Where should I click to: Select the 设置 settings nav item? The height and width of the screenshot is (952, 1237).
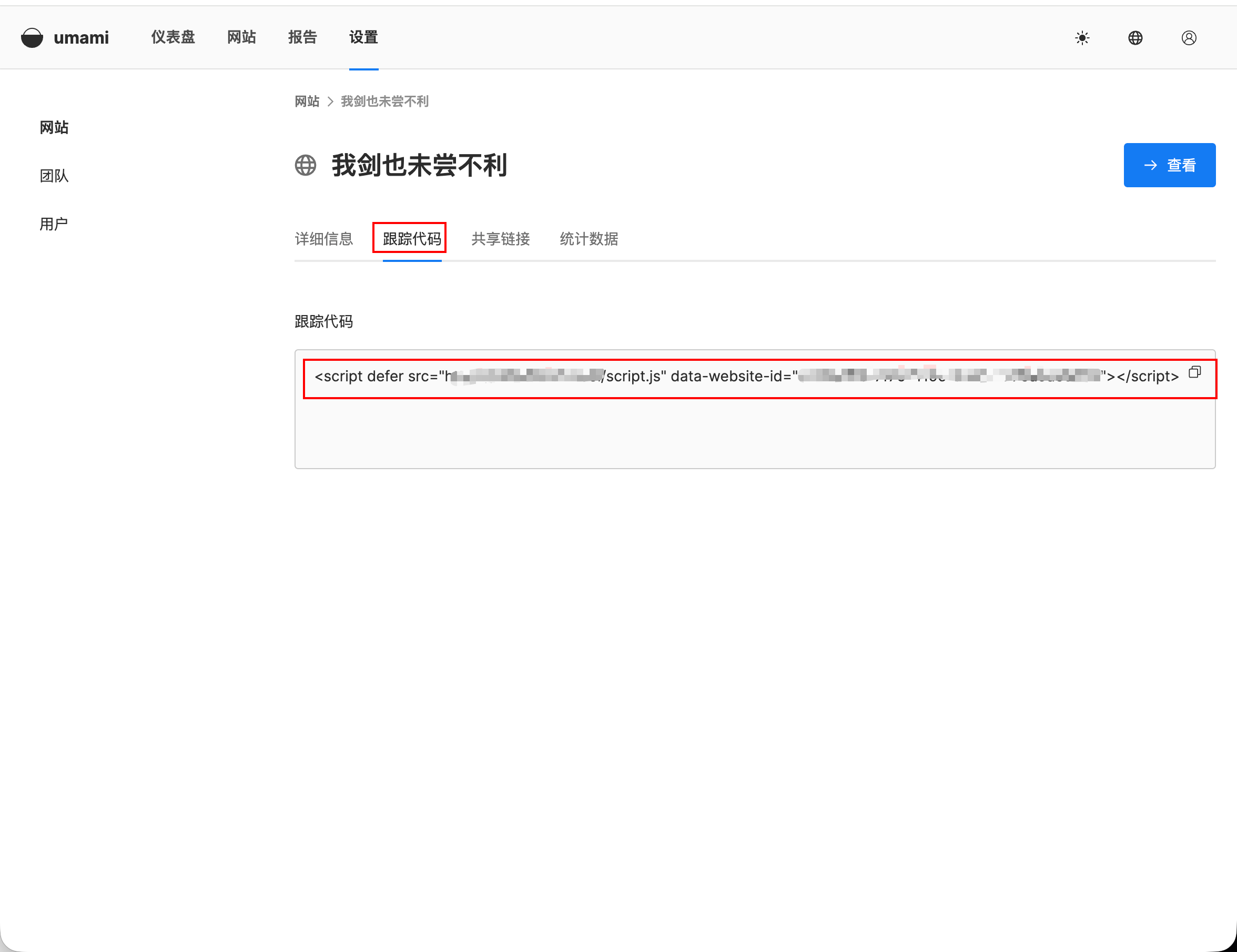click(363, 37)
